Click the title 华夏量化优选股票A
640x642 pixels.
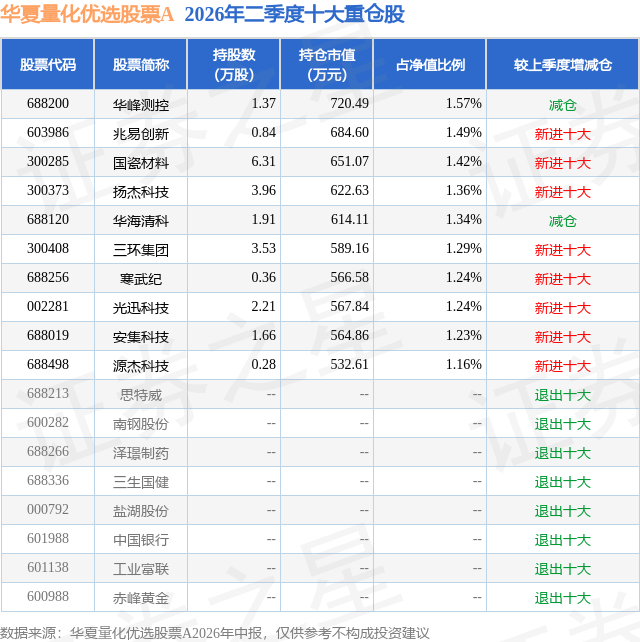87,14
